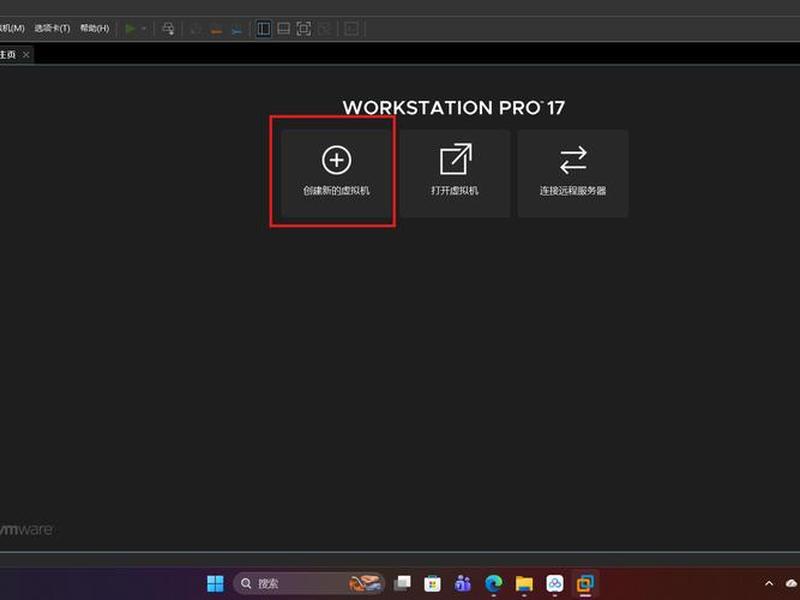Toggle the thumbnail bar view icon
This screenshot has width=800, height=600.
coord(284,29)
